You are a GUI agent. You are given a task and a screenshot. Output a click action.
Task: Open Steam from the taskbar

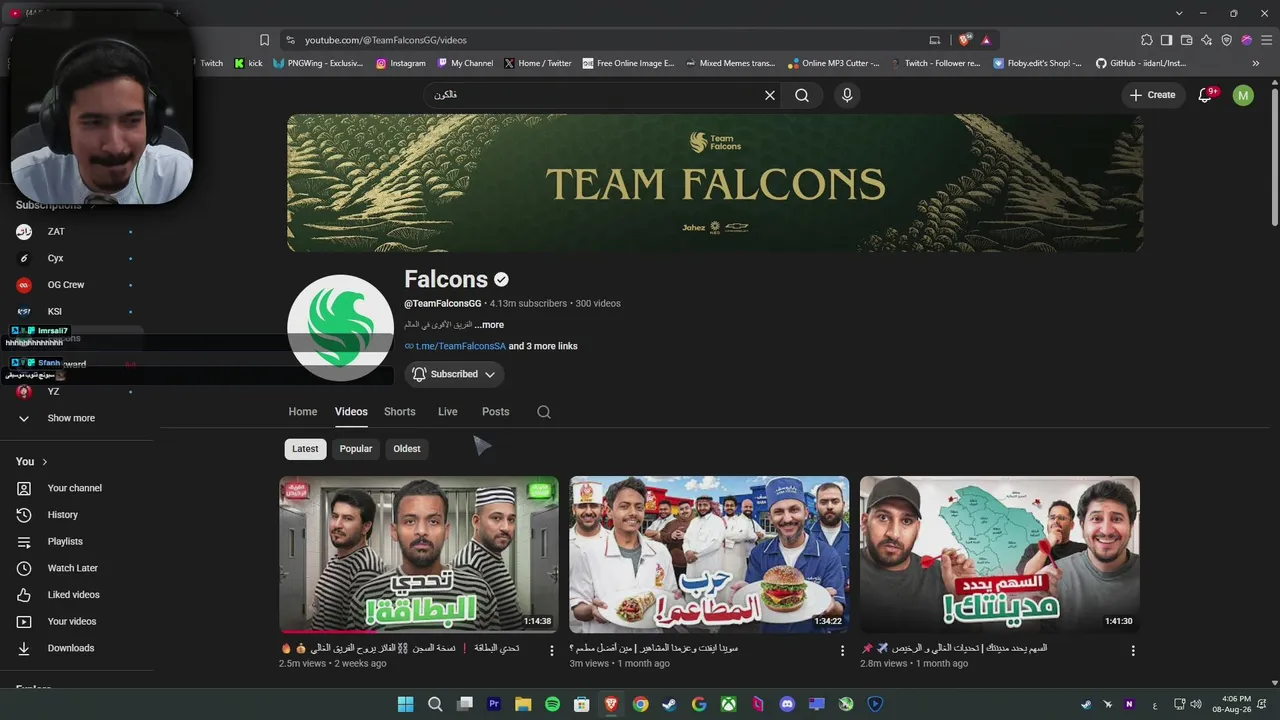pos(669,704)
